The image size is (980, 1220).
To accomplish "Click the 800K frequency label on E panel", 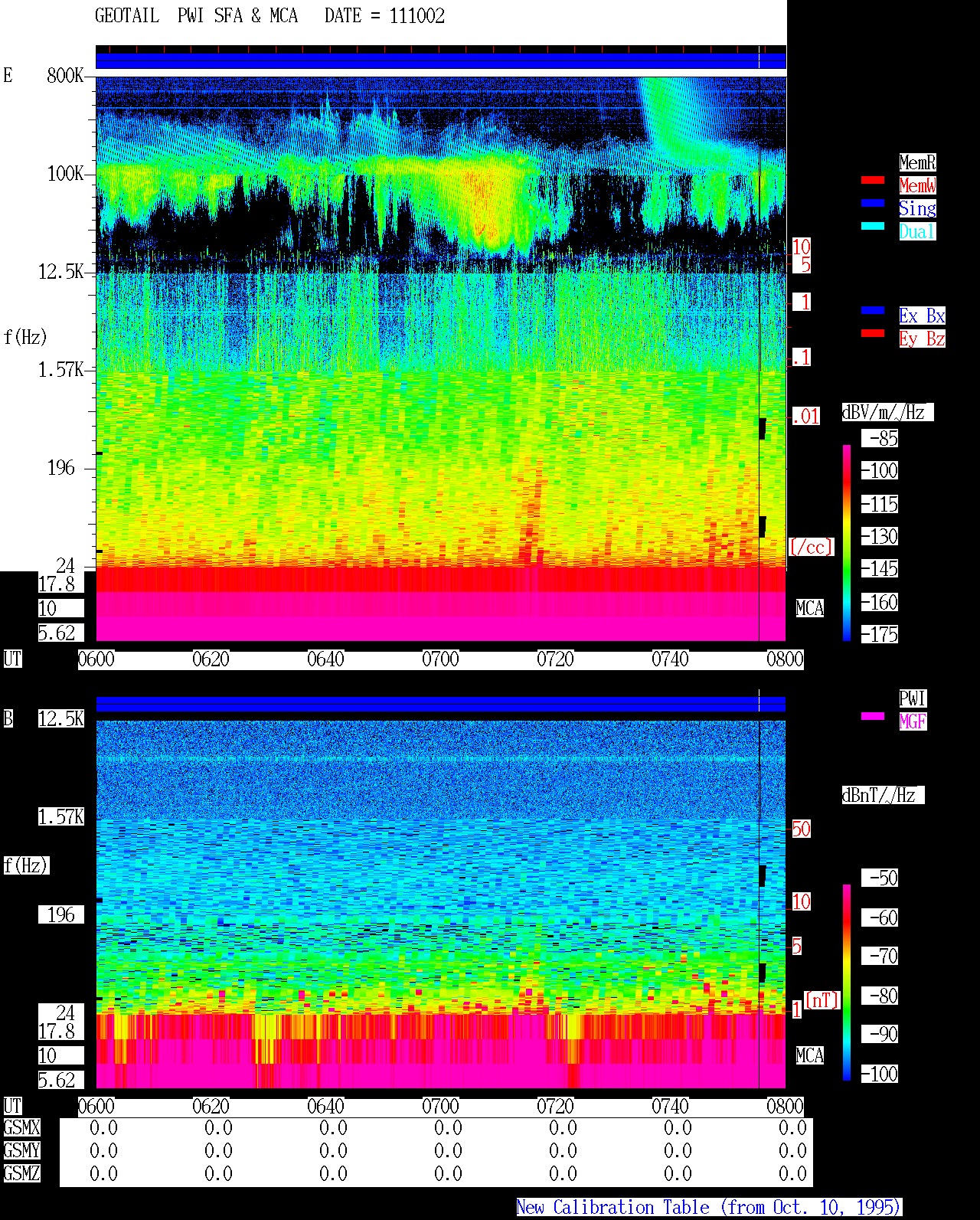I will pos(65,76).
